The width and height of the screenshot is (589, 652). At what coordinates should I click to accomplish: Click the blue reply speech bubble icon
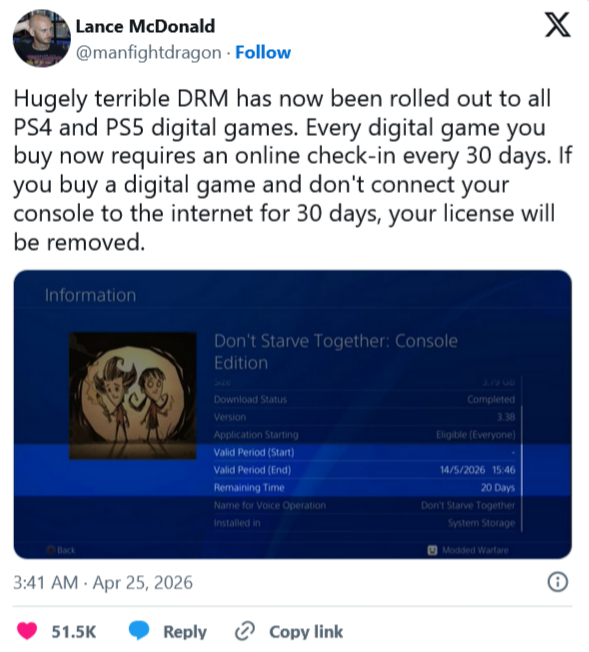(139, 630)
